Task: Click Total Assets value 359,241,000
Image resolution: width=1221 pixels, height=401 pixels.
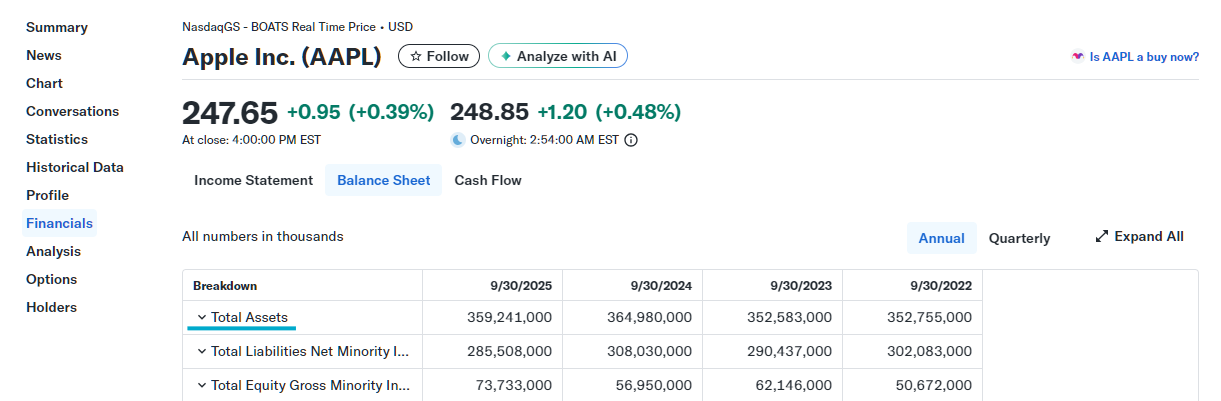Action: click(509, 318)
